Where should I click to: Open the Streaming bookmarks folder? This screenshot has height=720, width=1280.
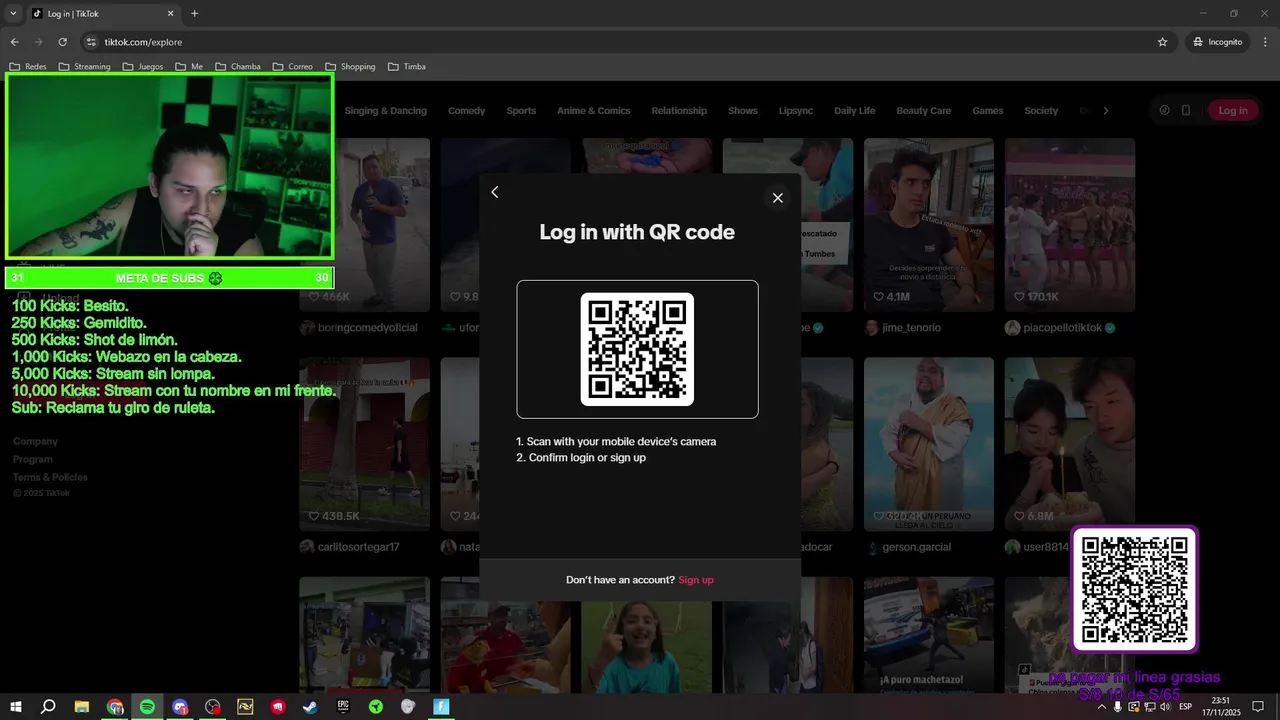(84, 67)
